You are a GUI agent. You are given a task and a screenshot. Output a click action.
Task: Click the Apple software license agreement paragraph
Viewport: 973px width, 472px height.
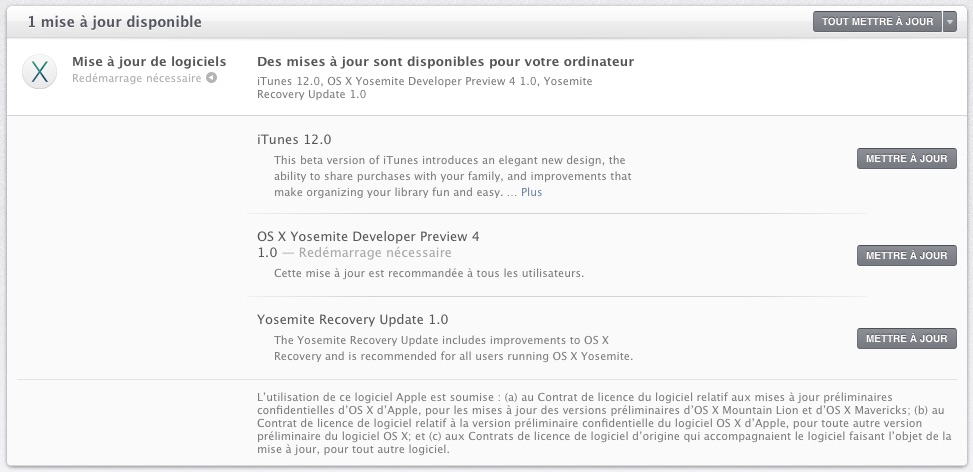604,423
